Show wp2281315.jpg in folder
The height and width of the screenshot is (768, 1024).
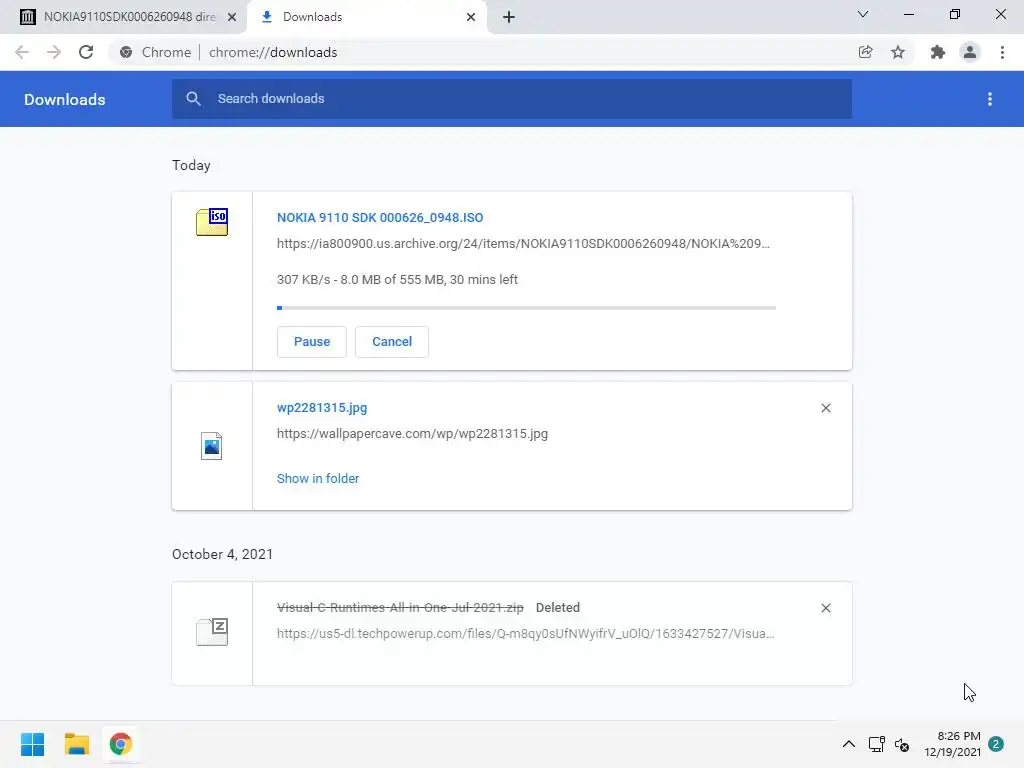pos(318,479)
